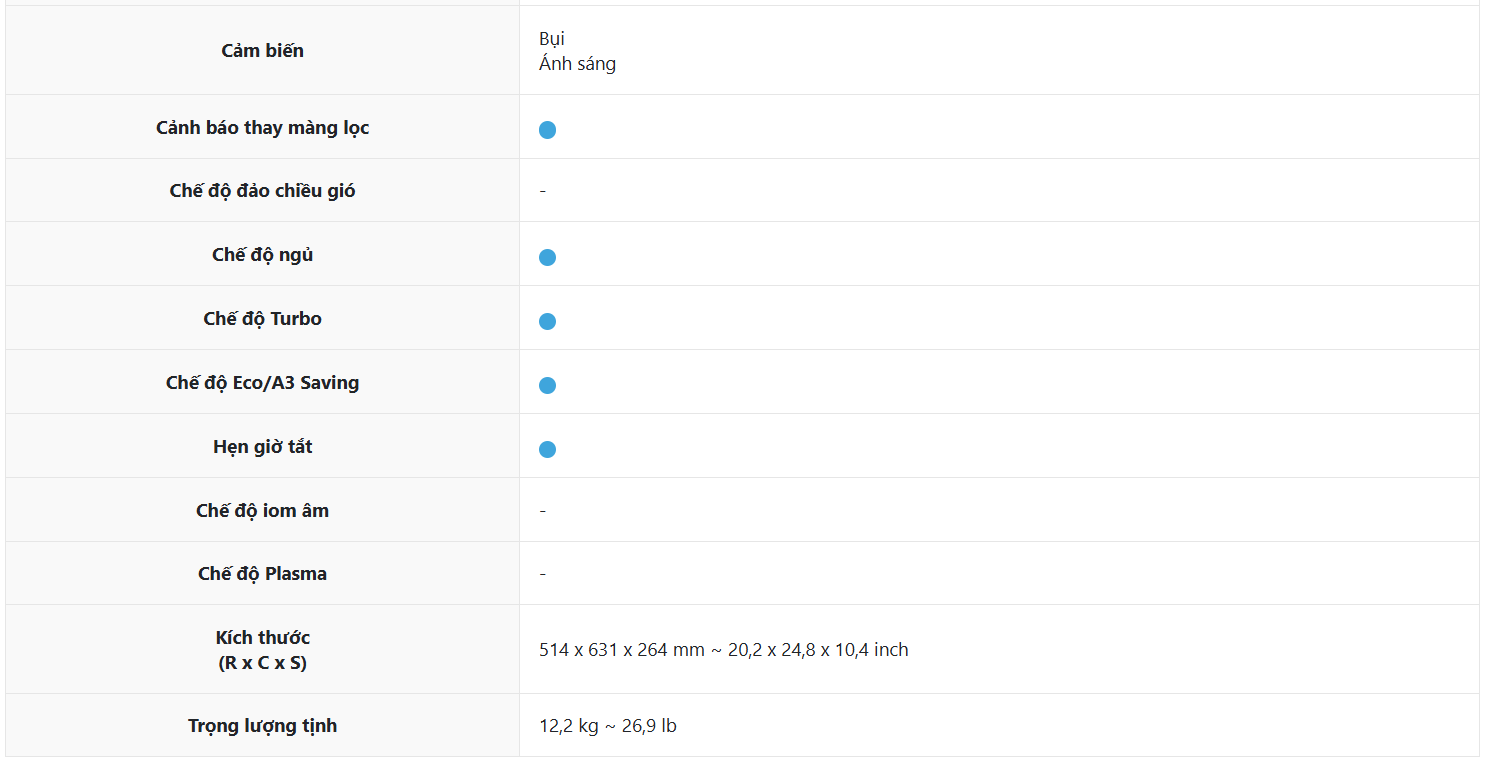Click the Kích thước (R x C x S) label

click(262, 649)
